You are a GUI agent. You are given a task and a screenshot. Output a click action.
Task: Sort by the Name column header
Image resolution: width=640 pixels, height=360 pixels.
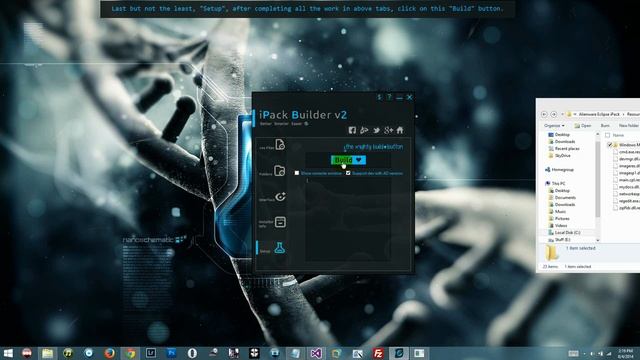(x=619, y=135)
